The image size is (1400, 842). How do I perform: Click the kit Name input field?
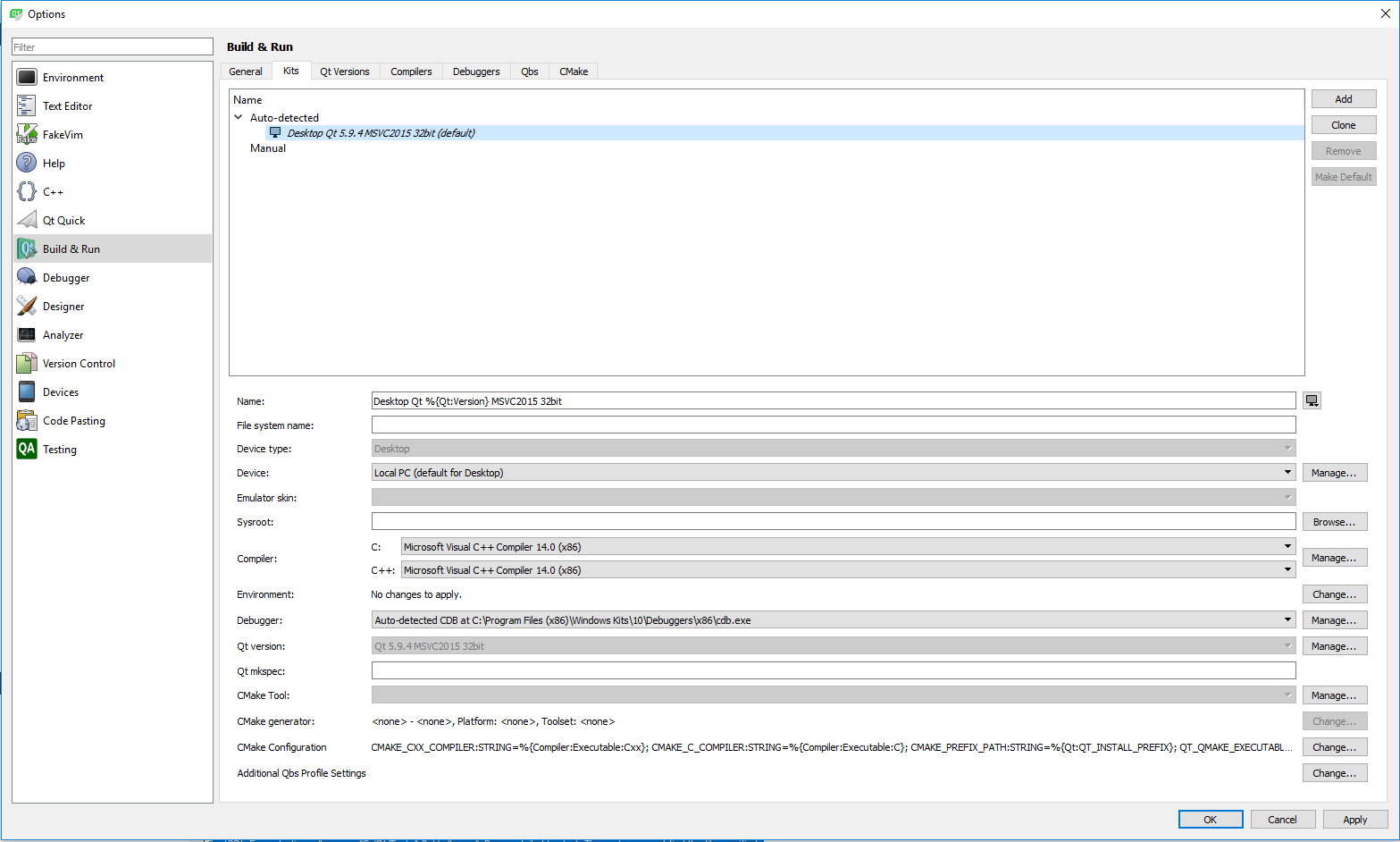click(x=834, y=401)
